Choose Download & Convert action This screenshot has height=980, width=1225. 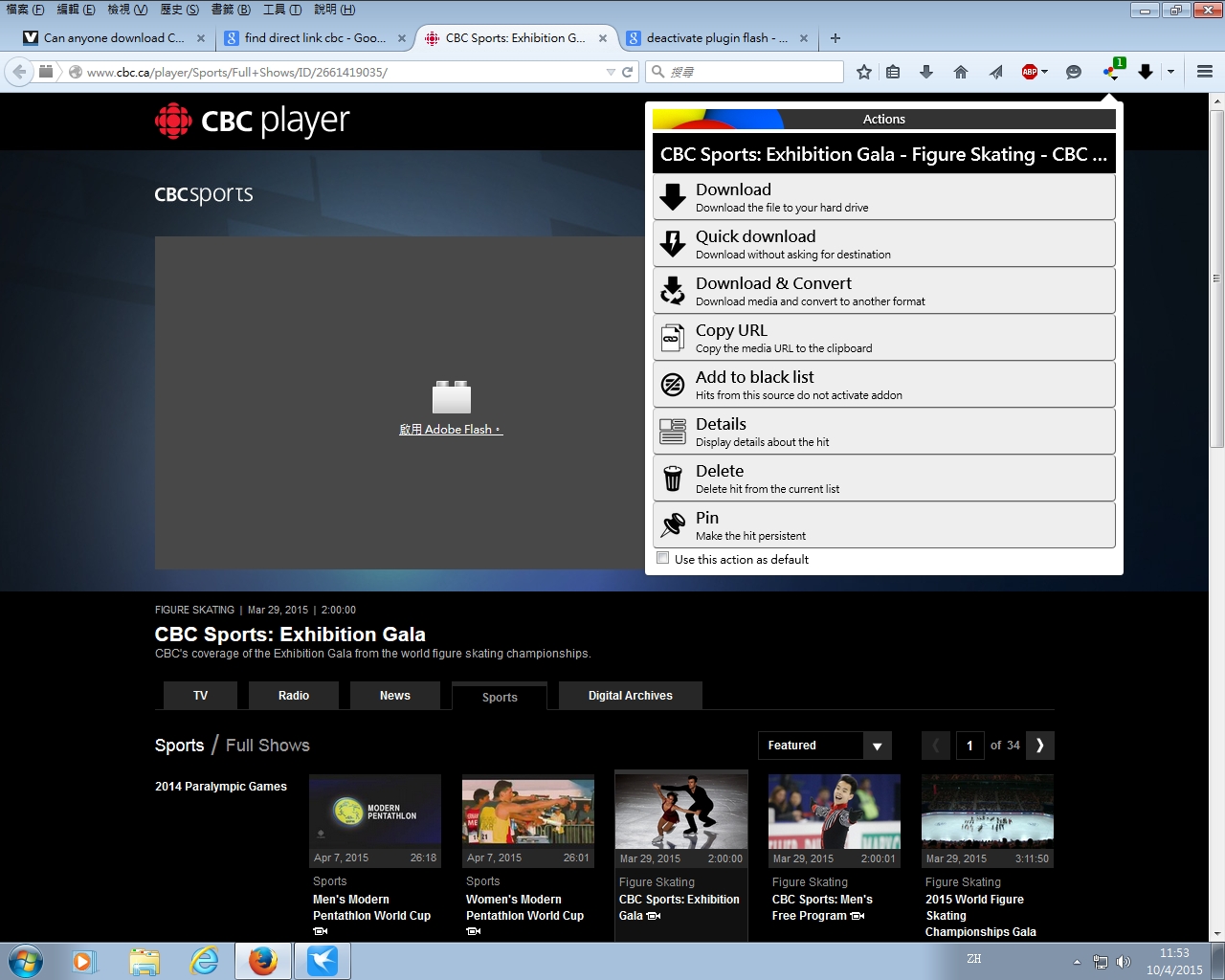(884, 290)
